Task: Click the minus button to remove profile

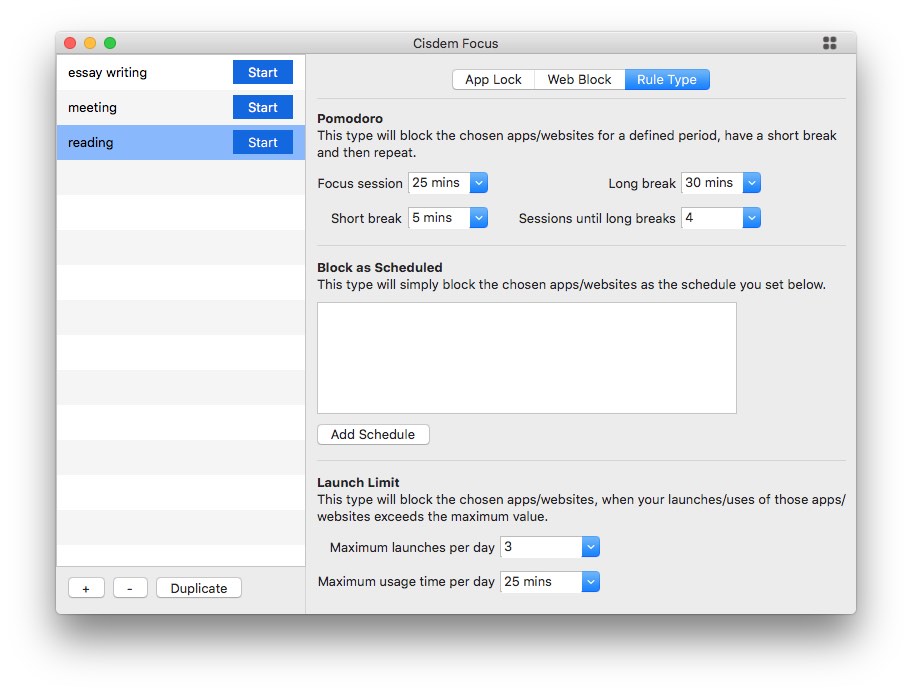Action: (130, 588)
